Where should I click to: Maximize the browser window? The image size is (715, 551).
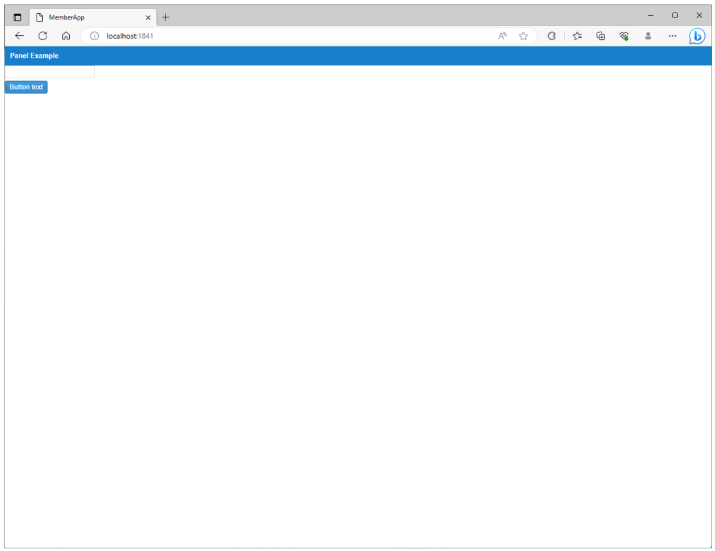click(675, 15)
